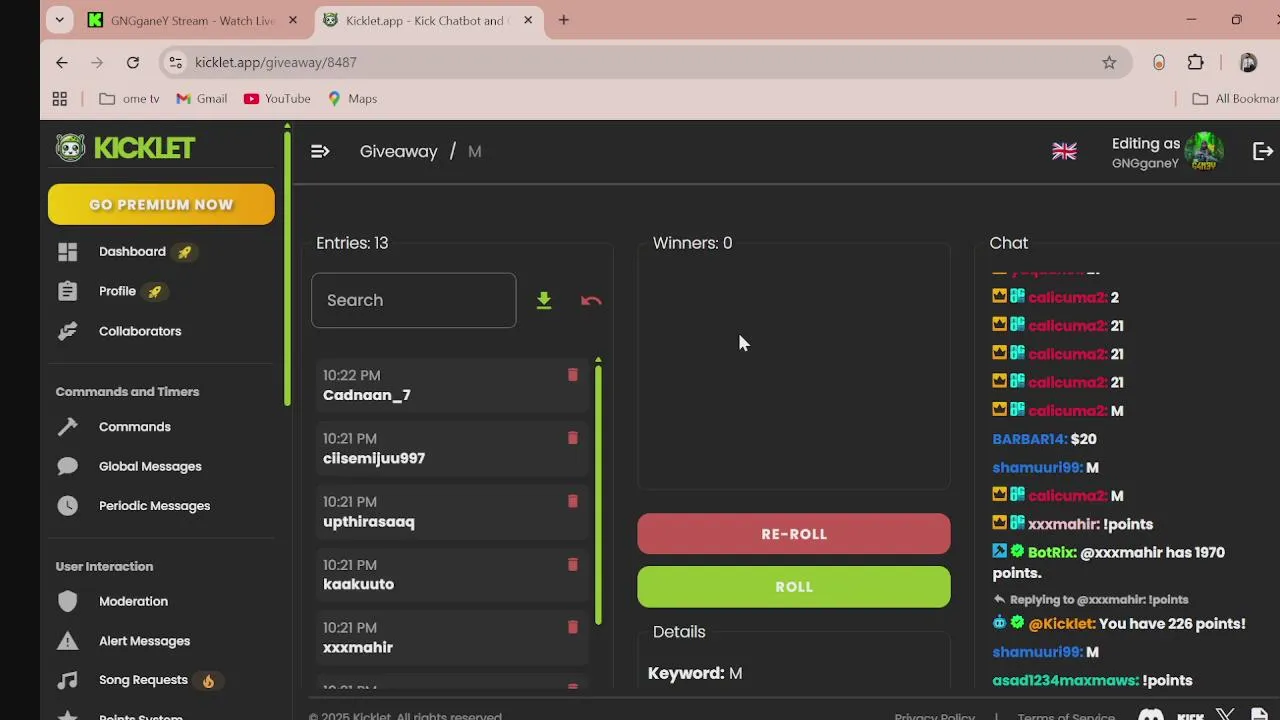Screen dimensions: 1280x720
Task: Open Dashboard from the sidebar
Action: click(132, 252)
